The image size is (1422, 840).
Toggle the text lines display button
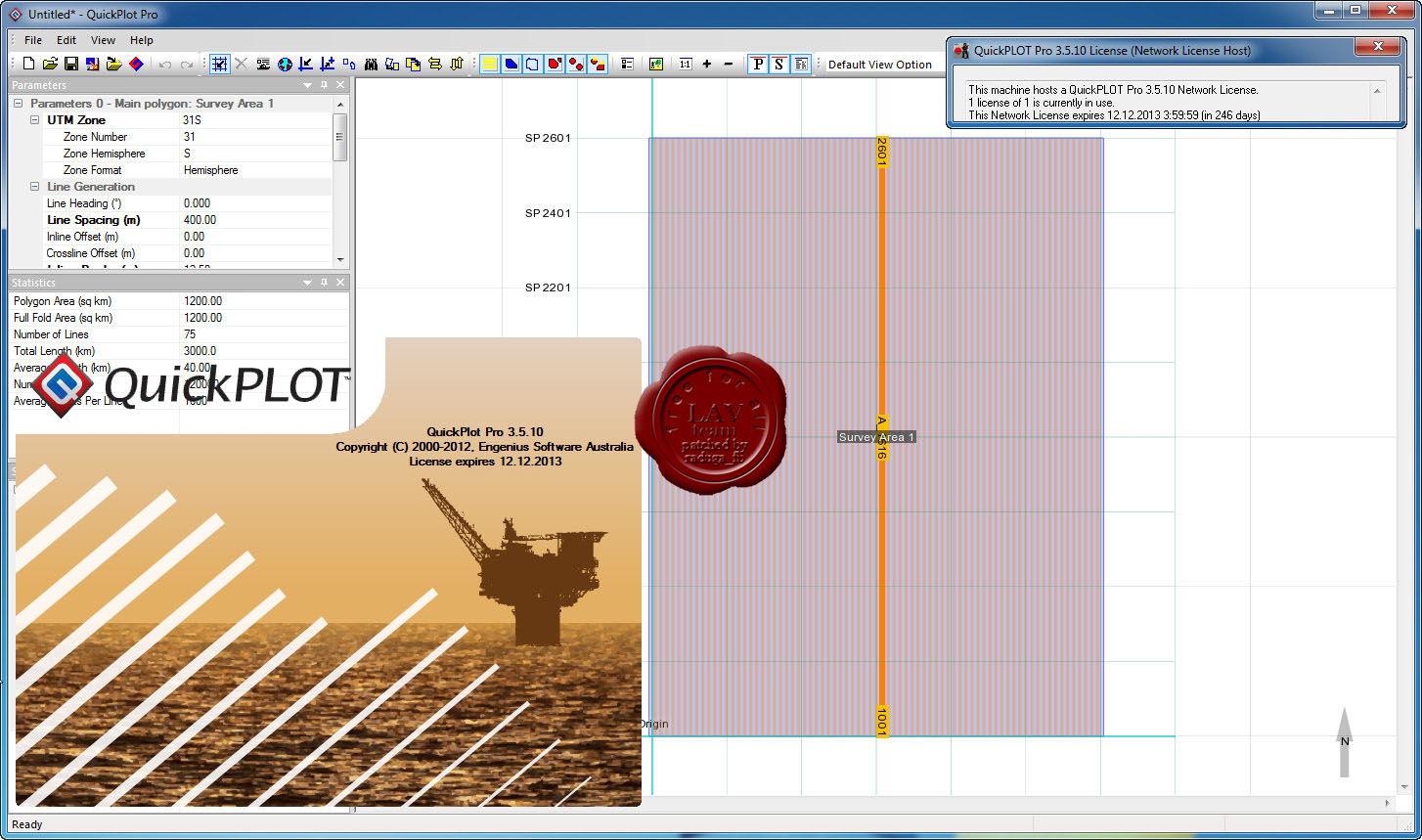pos(801,64)
